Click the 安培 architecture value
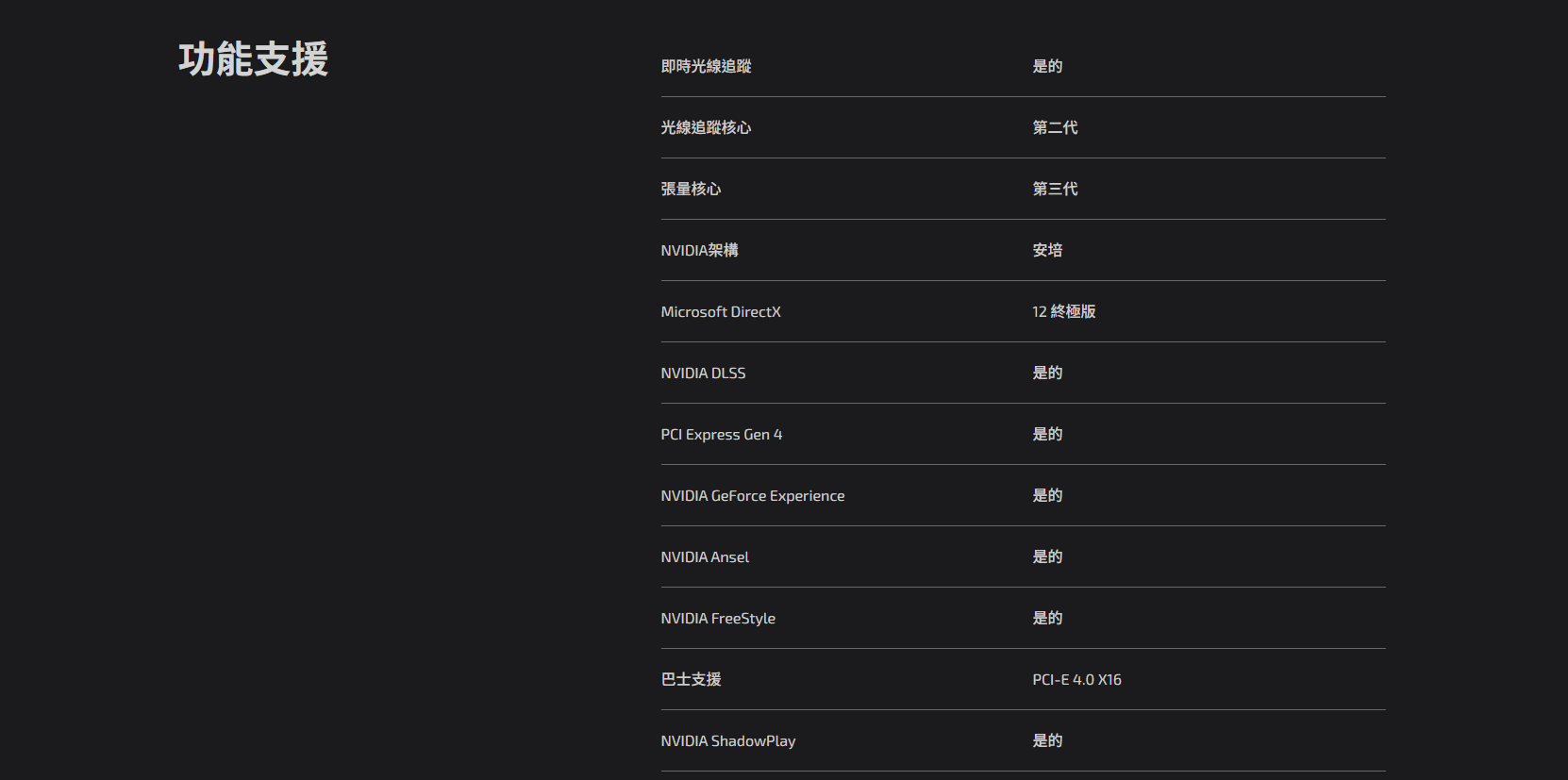This screenshot has height=780, width=1568. [x=1047, y=250]
